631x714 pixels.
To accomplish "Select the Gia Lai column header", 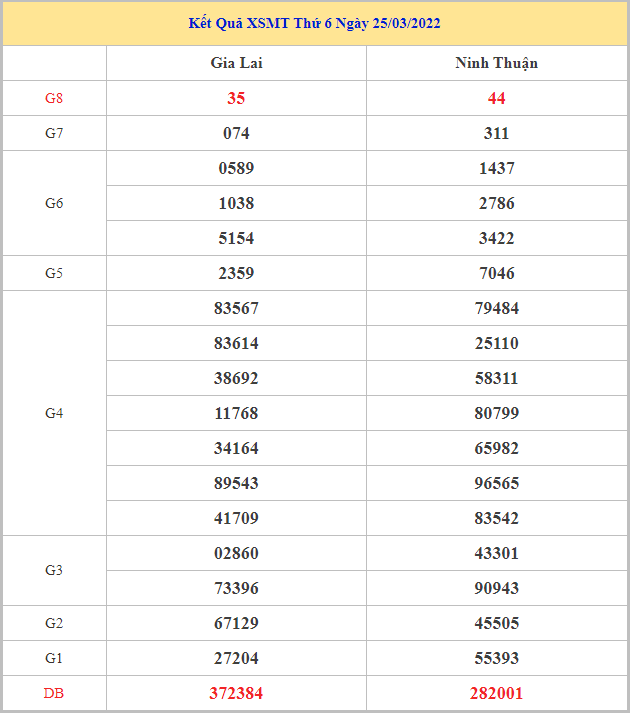I will click(237, 63).
